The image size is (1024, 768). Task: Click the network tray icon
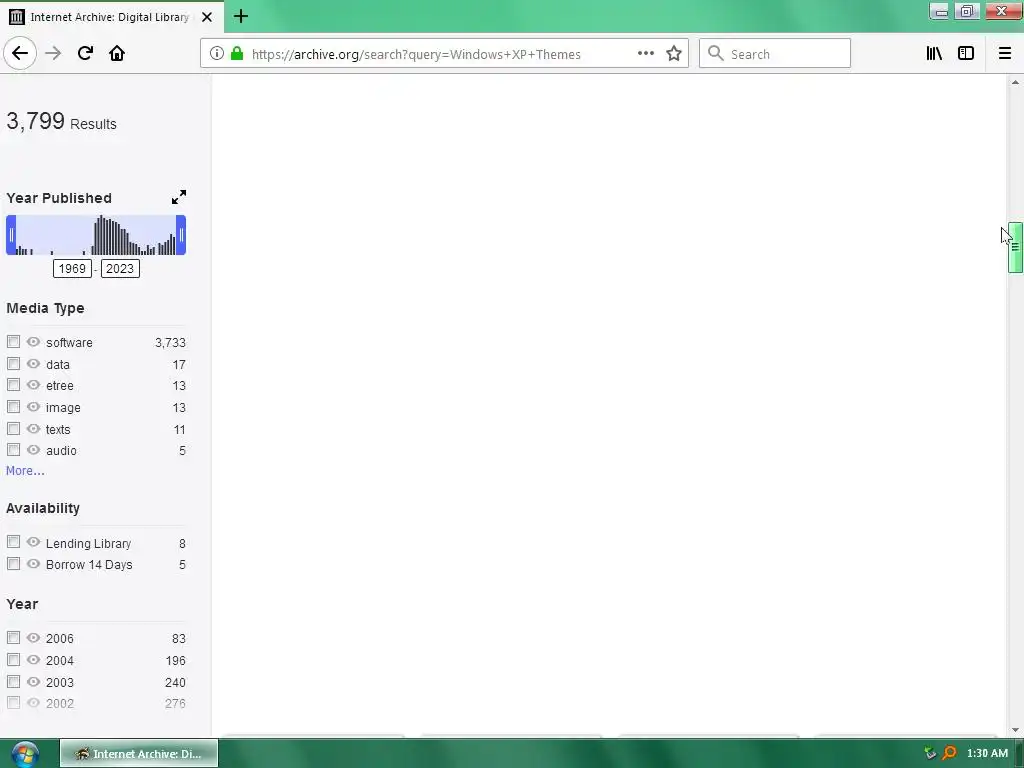[x=930, y=754]
